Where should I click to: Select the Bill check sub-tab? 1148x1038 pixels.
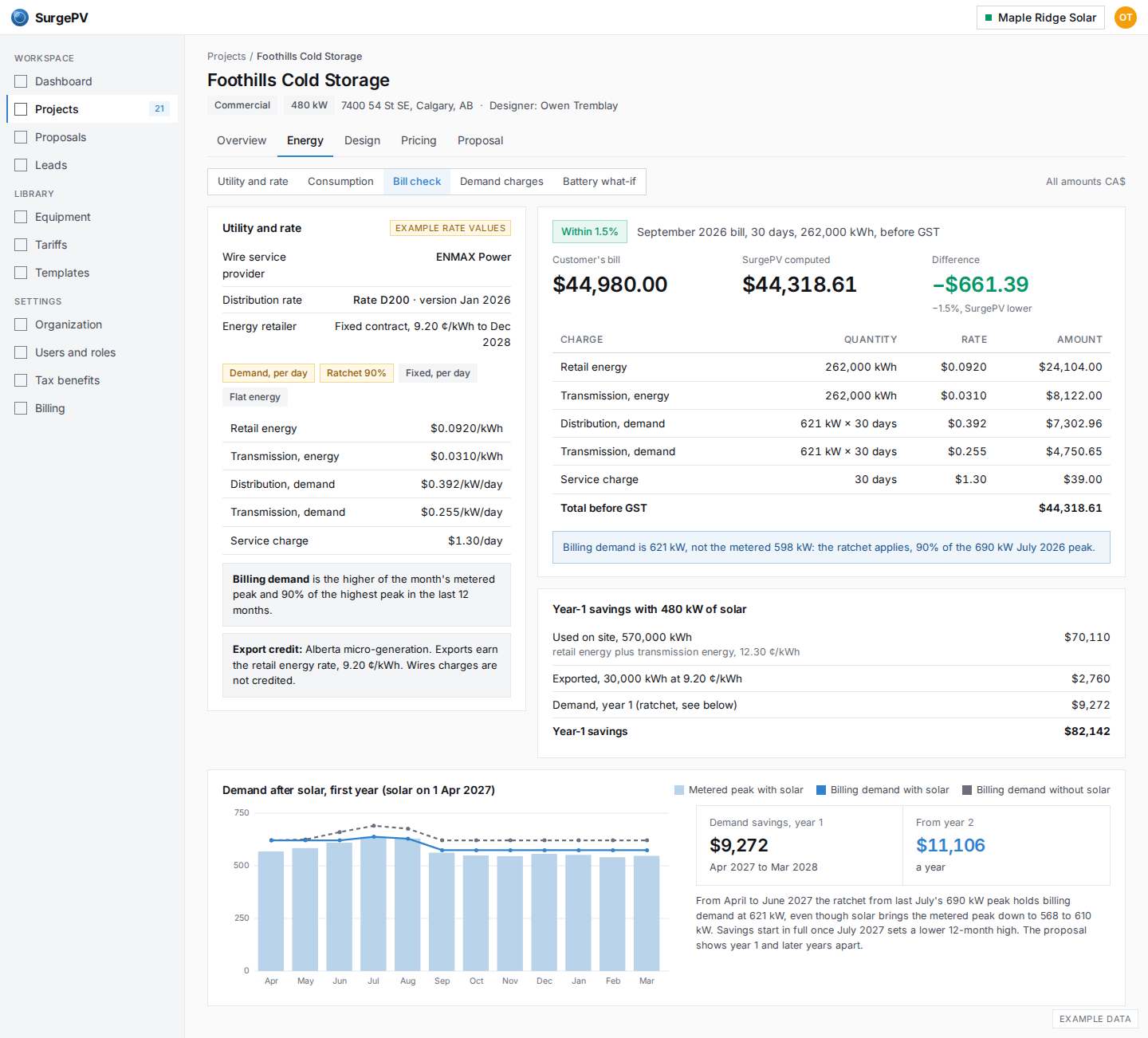coord(417,182)
